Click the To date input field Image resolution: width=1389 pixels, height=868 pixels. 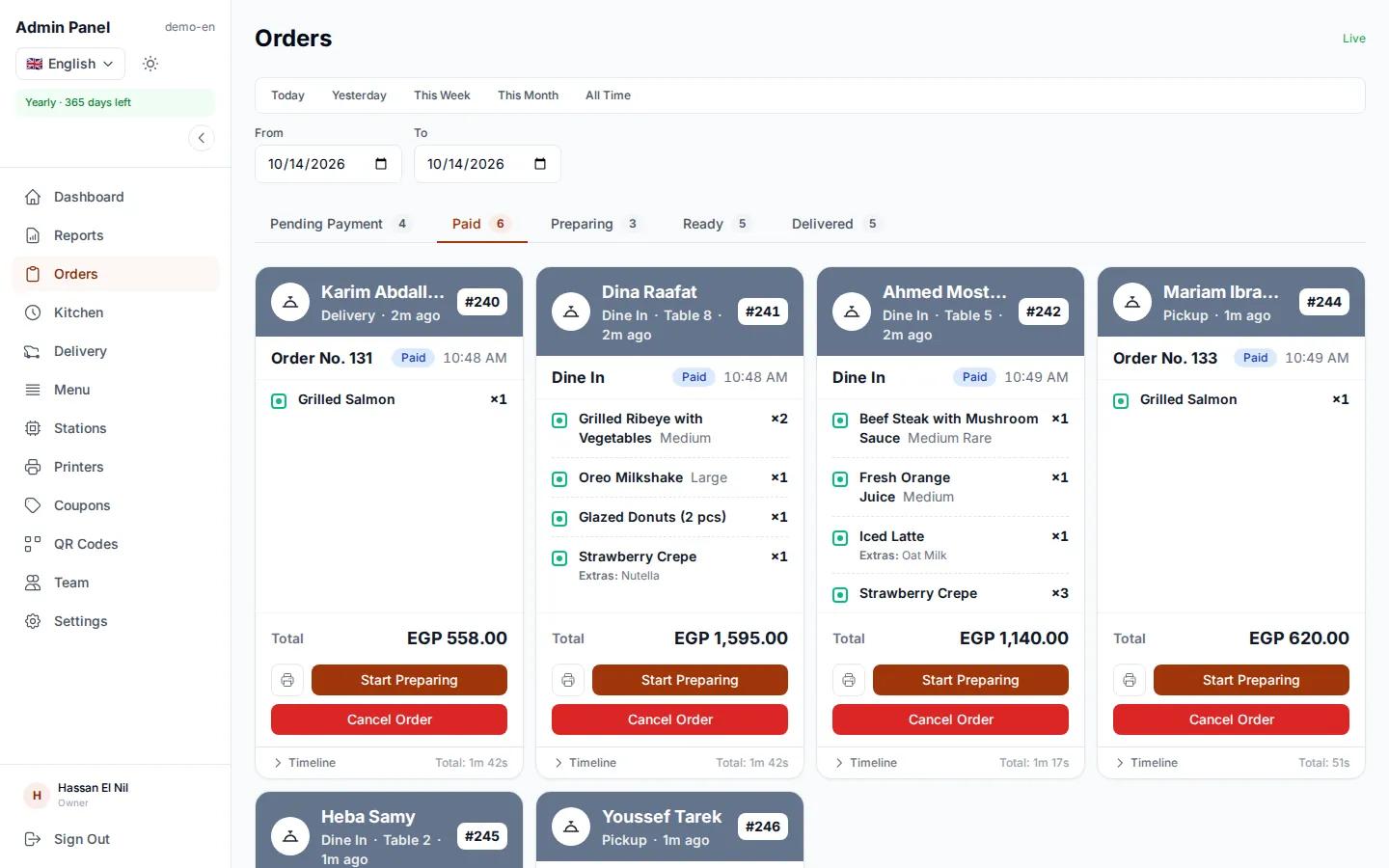tap(487, 164)
